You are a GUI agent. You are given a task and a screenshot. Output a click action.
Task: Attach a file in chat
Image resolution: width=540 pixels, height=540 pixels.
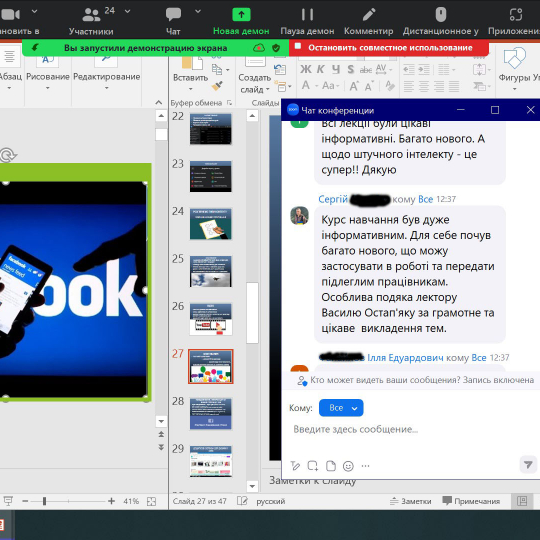pos(331,466)
